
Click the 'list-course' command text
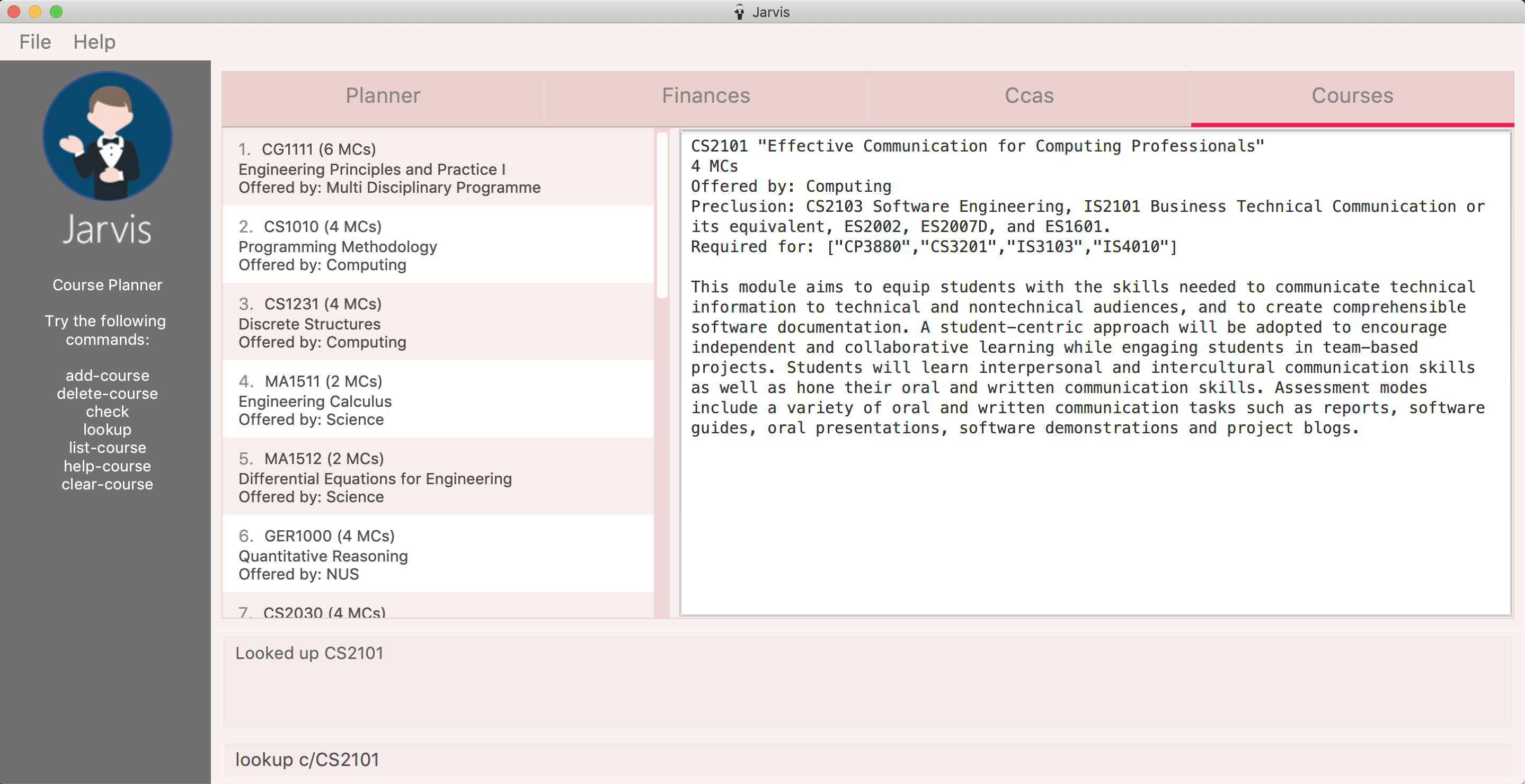pyautogui.click(x=107, y=448)
